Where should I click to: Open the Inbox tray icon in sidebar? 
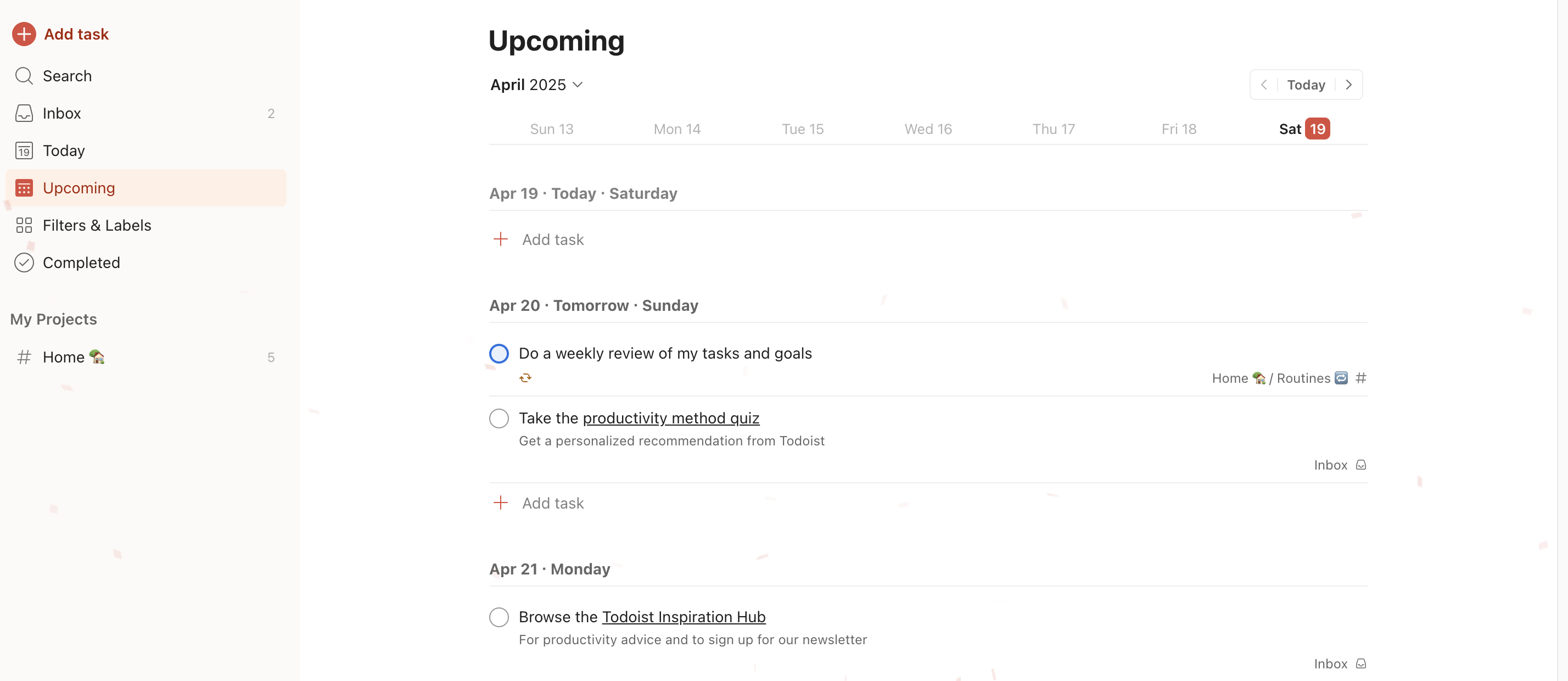(24, 113)
